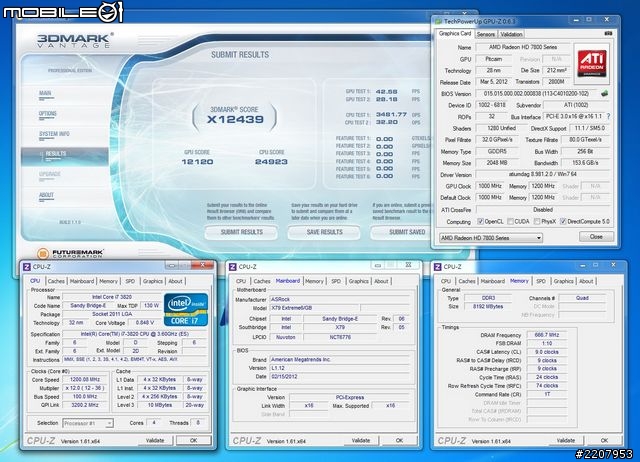Click the CPU-Z icon in the Mainboard window title bar
Image resolution: width=640 pixels, height=462 pixels.
tap(233, 267)
